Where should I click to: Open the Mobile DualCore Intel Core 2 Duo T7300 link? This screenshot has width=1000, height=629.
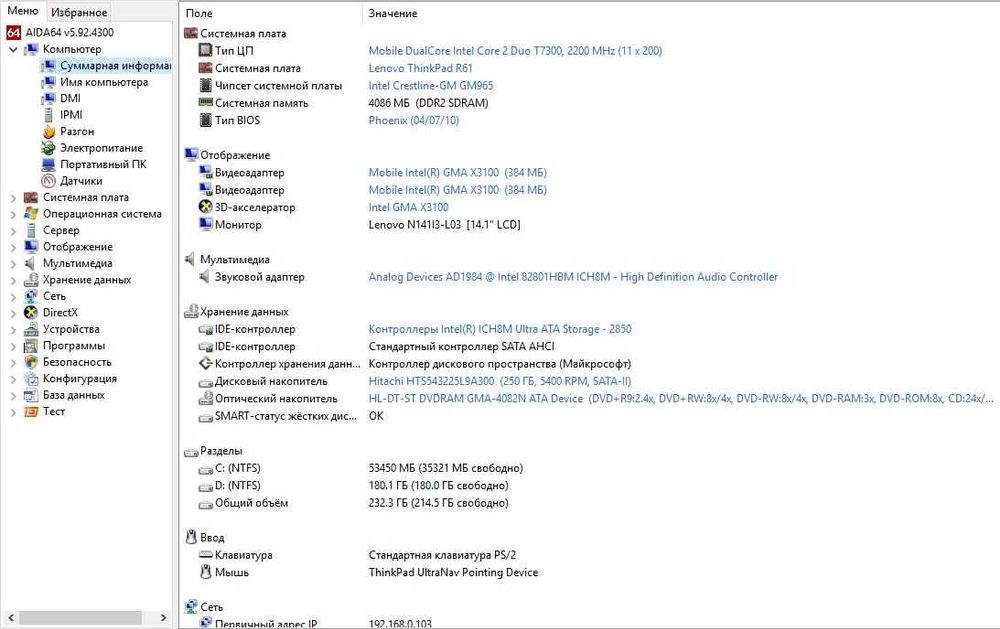(x=515, y=51)
